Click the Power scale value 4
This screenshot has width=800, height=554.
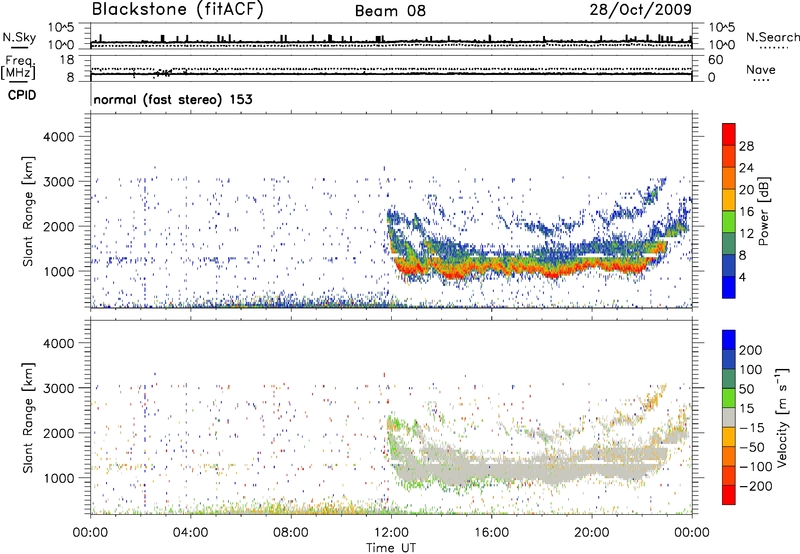[x=742, y=277]
